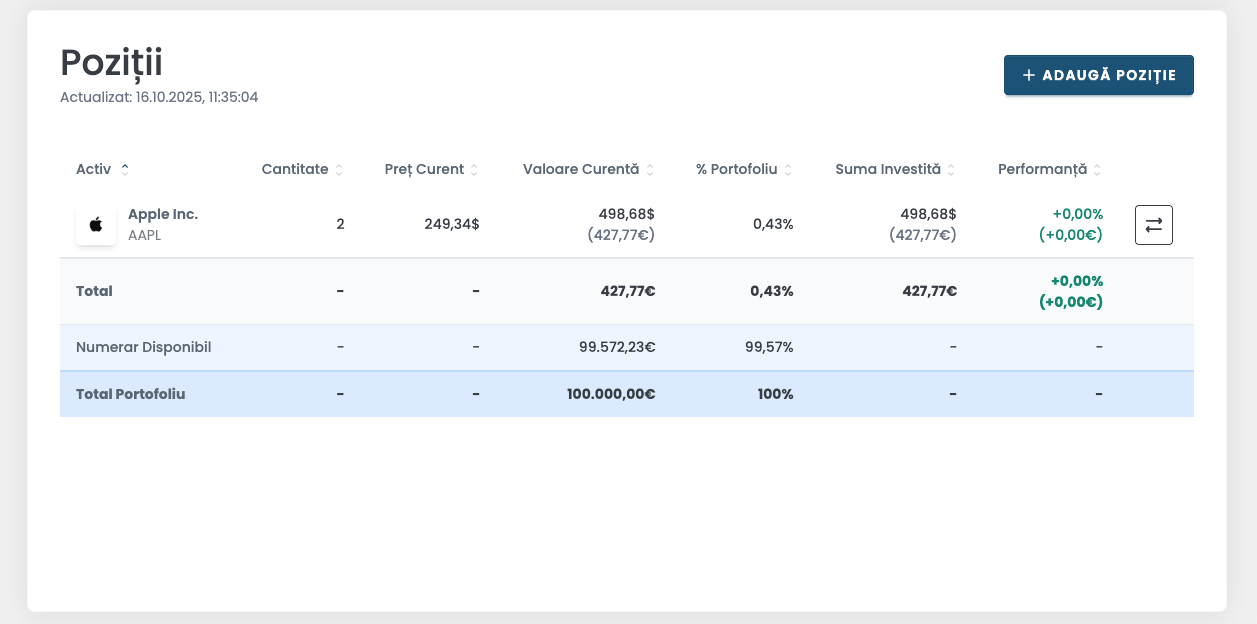
Task: Sort by the Performanță column header
Action: (1042, 169)
